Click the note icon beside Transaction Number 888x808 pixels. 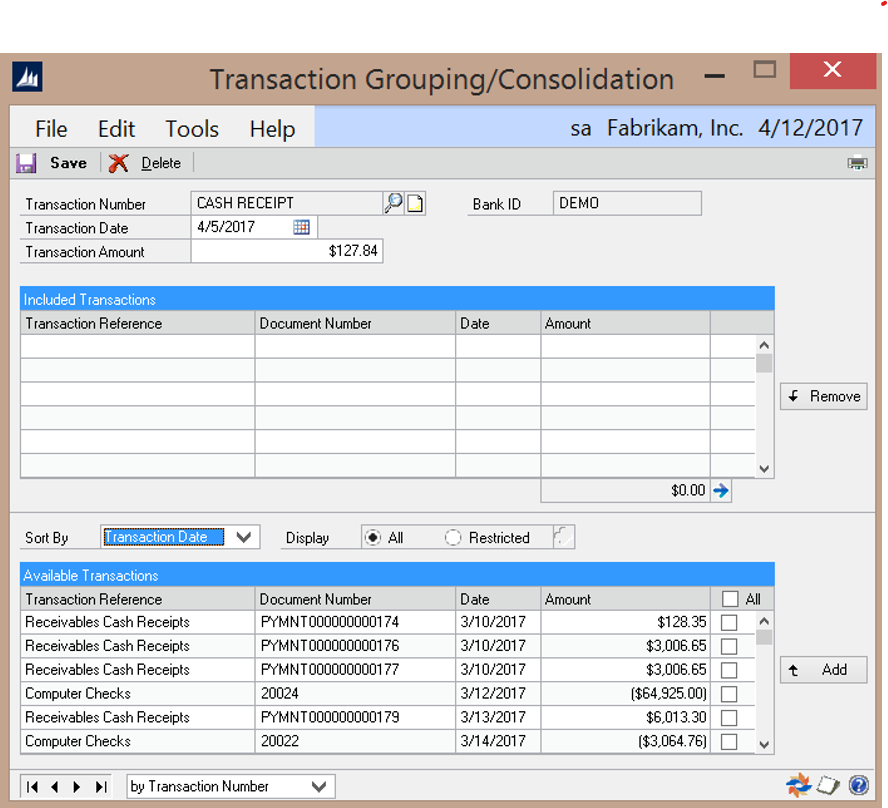[x=415, y=204]
